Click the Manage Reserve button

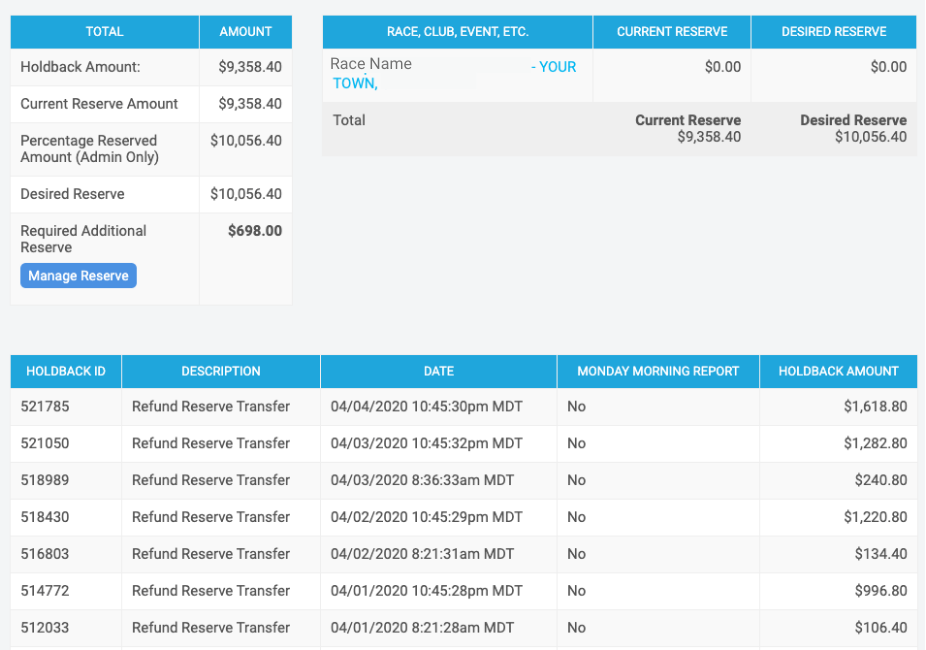78,275
